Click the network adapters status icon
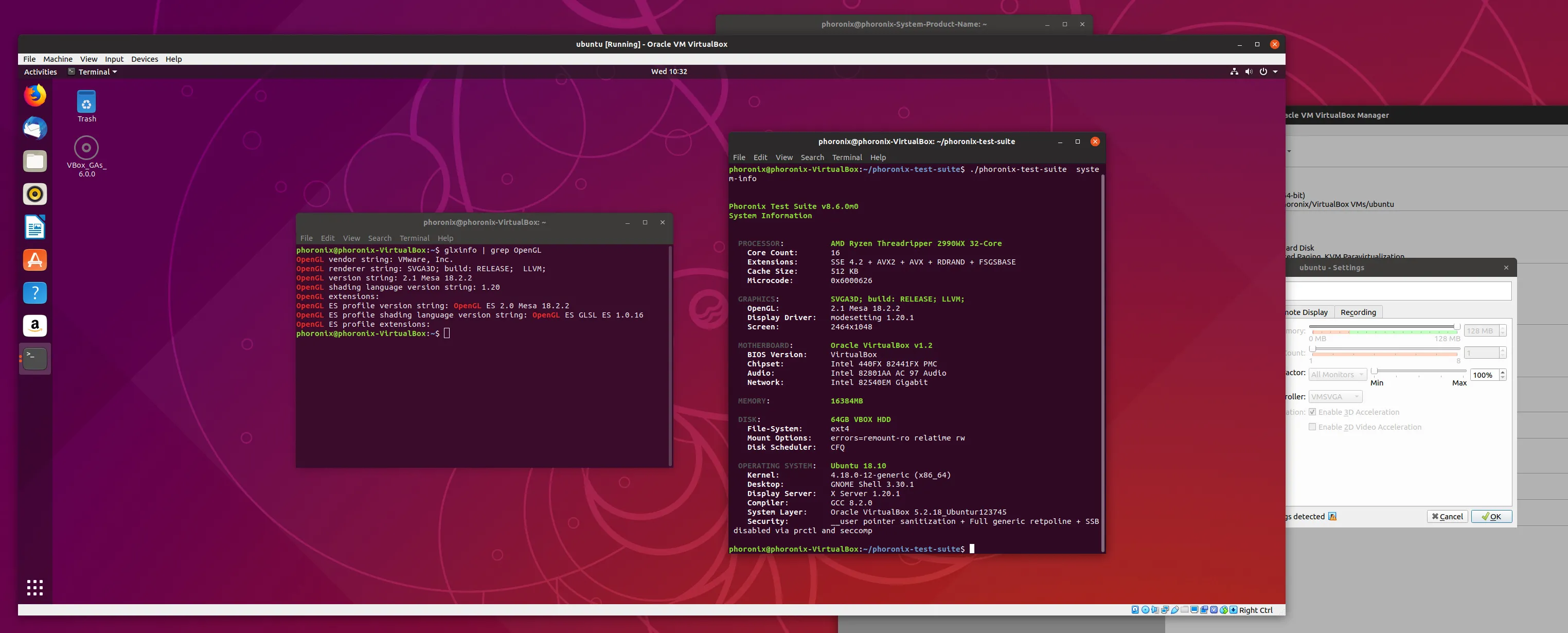This screenshot has width=1568, height=633. click(x=1165, y=610)
